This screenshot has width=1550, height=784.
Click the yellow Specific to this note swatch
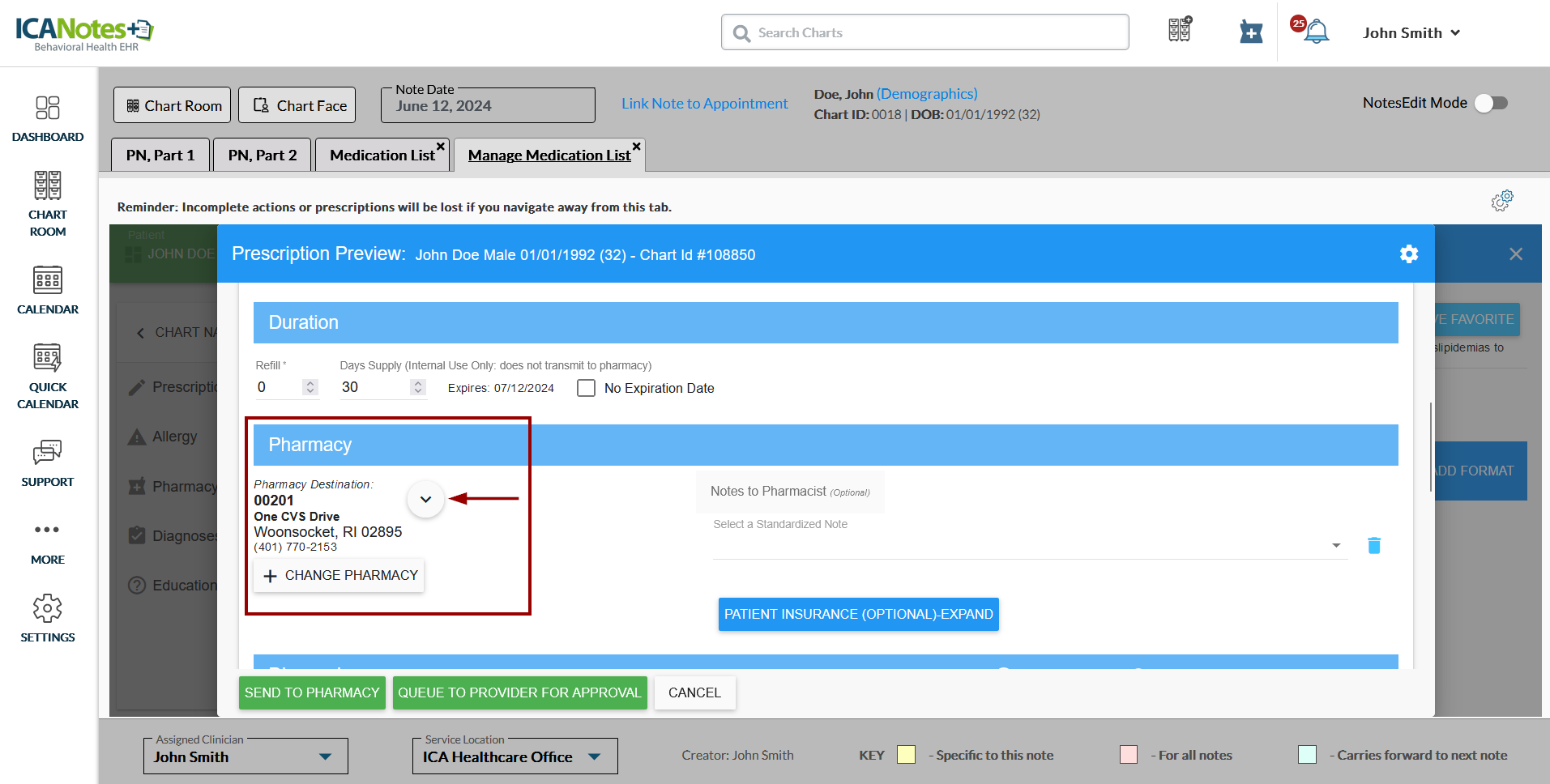(x=906, y=755)
